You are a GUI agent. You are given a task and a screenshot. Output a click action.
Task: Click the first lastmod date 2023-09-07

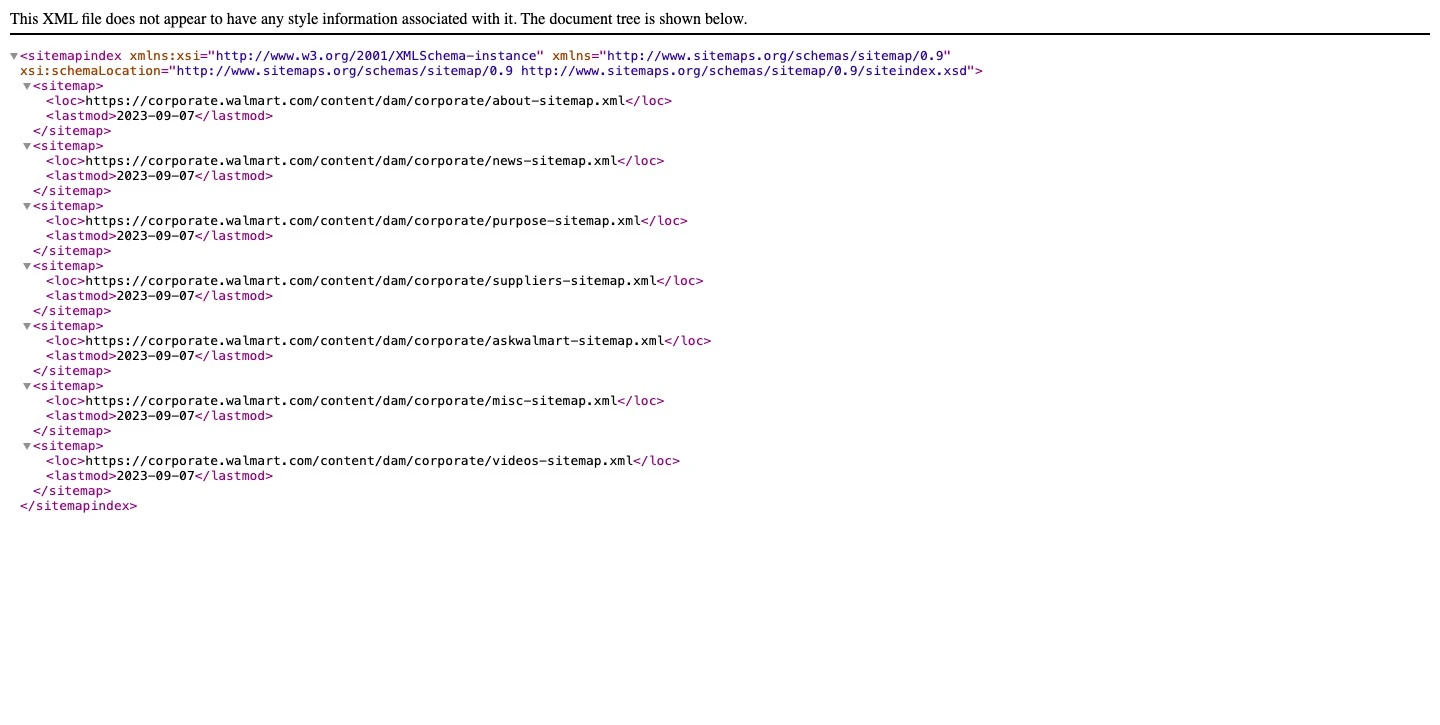pos(155,115)
